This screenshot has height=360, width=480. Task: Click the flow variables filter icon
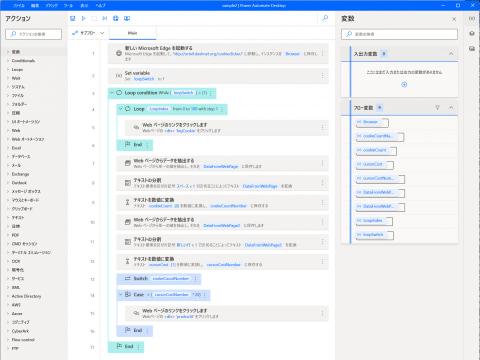tap(437, 108)
